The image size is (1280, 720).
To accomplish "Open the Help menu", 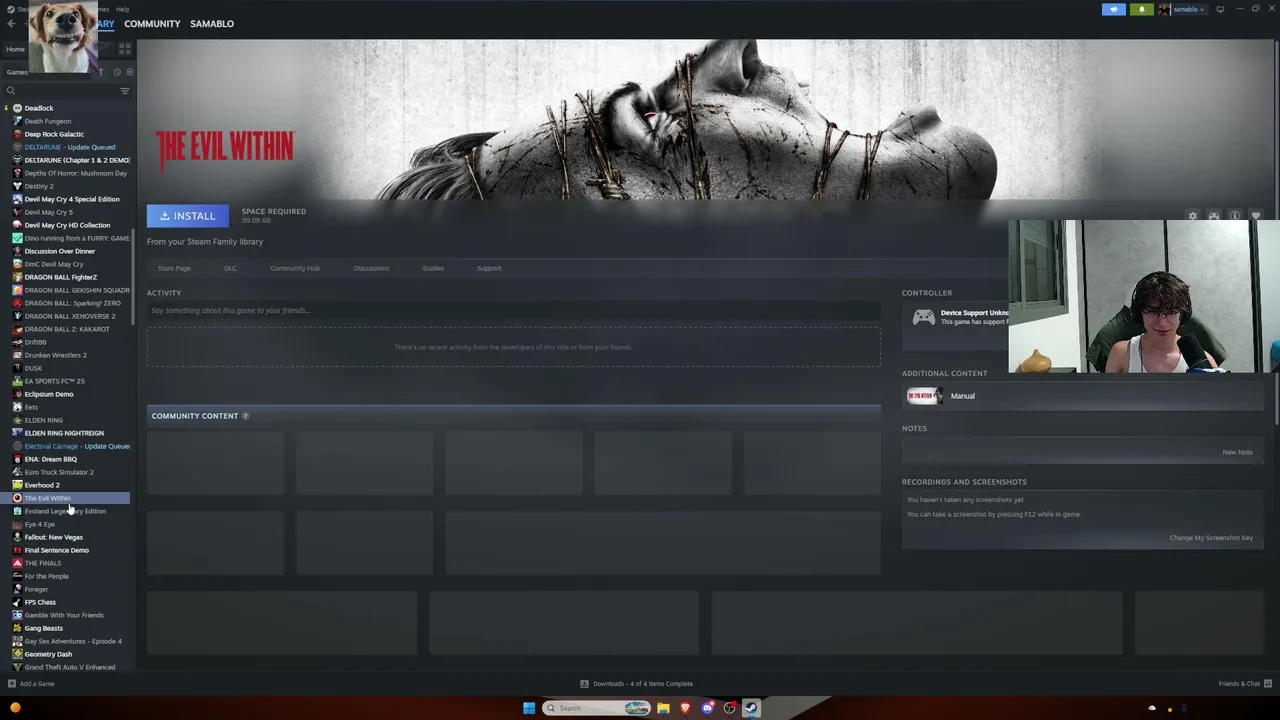I will point(122,9).
